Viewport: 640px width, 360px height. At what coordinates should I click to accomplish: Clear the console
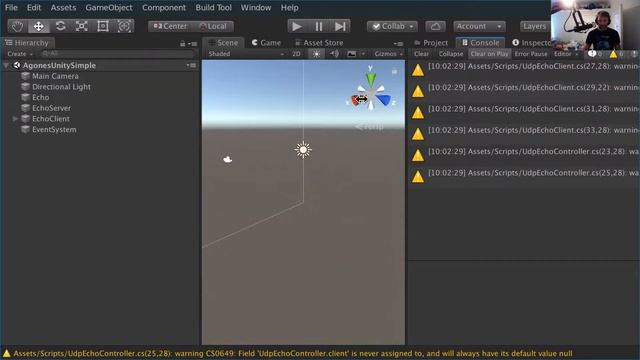point(421,54)
